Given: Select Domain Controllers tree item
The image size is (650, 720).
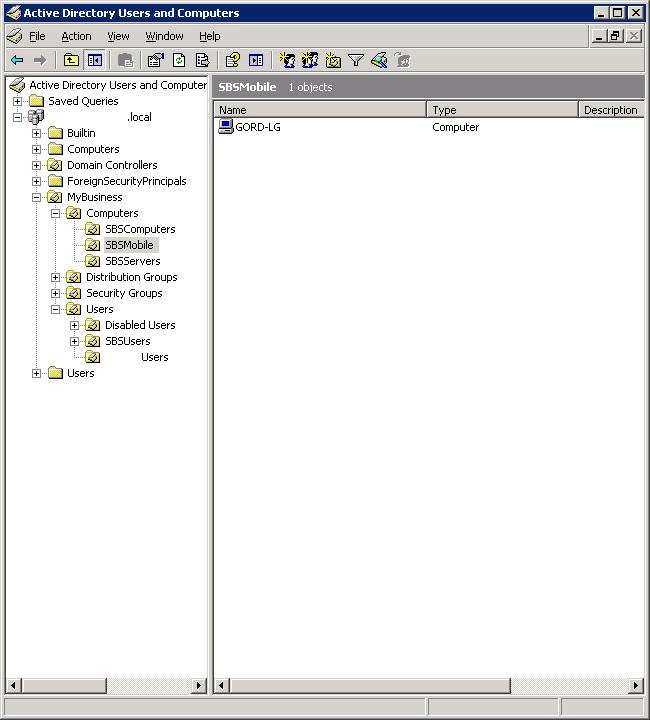Looking at the screenshot, I should [112, 165].
